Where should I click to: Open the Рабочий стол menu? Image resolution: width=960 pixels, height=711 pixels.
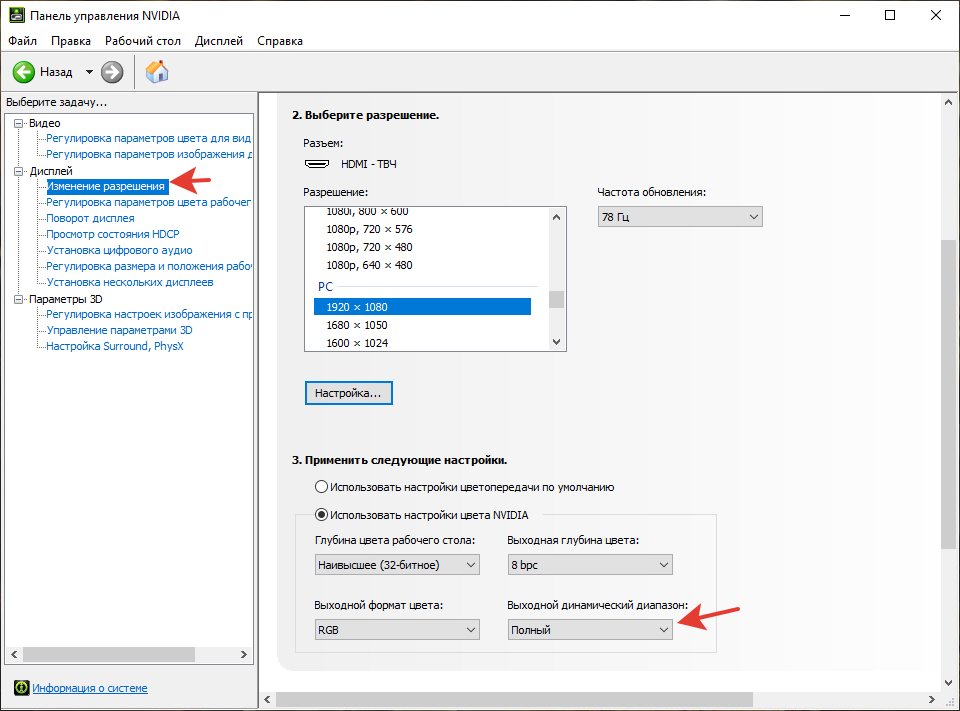coord(143,41)
